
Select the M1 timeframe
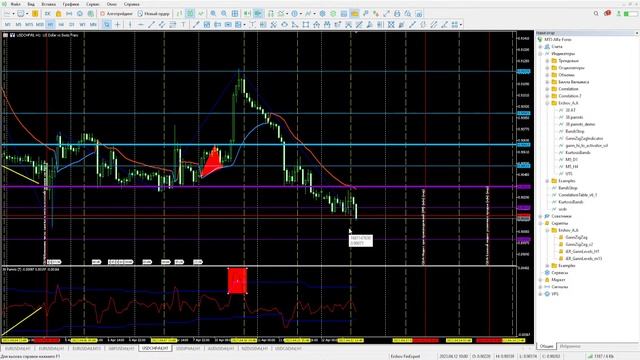click(x=7, y=25)
